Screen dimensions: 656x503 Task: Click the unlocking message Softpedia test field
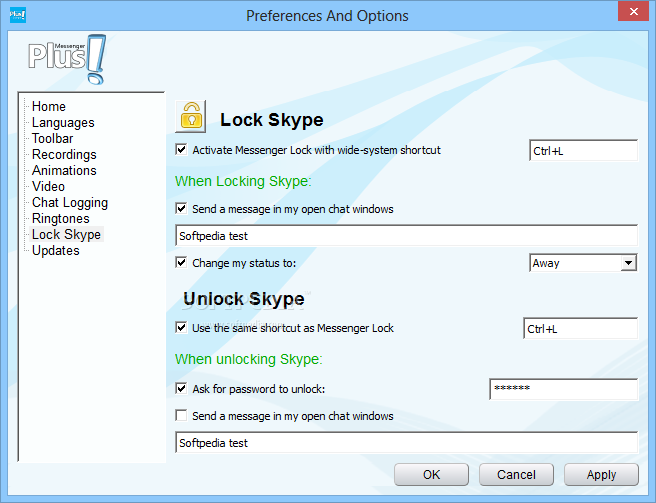point(407,442)
